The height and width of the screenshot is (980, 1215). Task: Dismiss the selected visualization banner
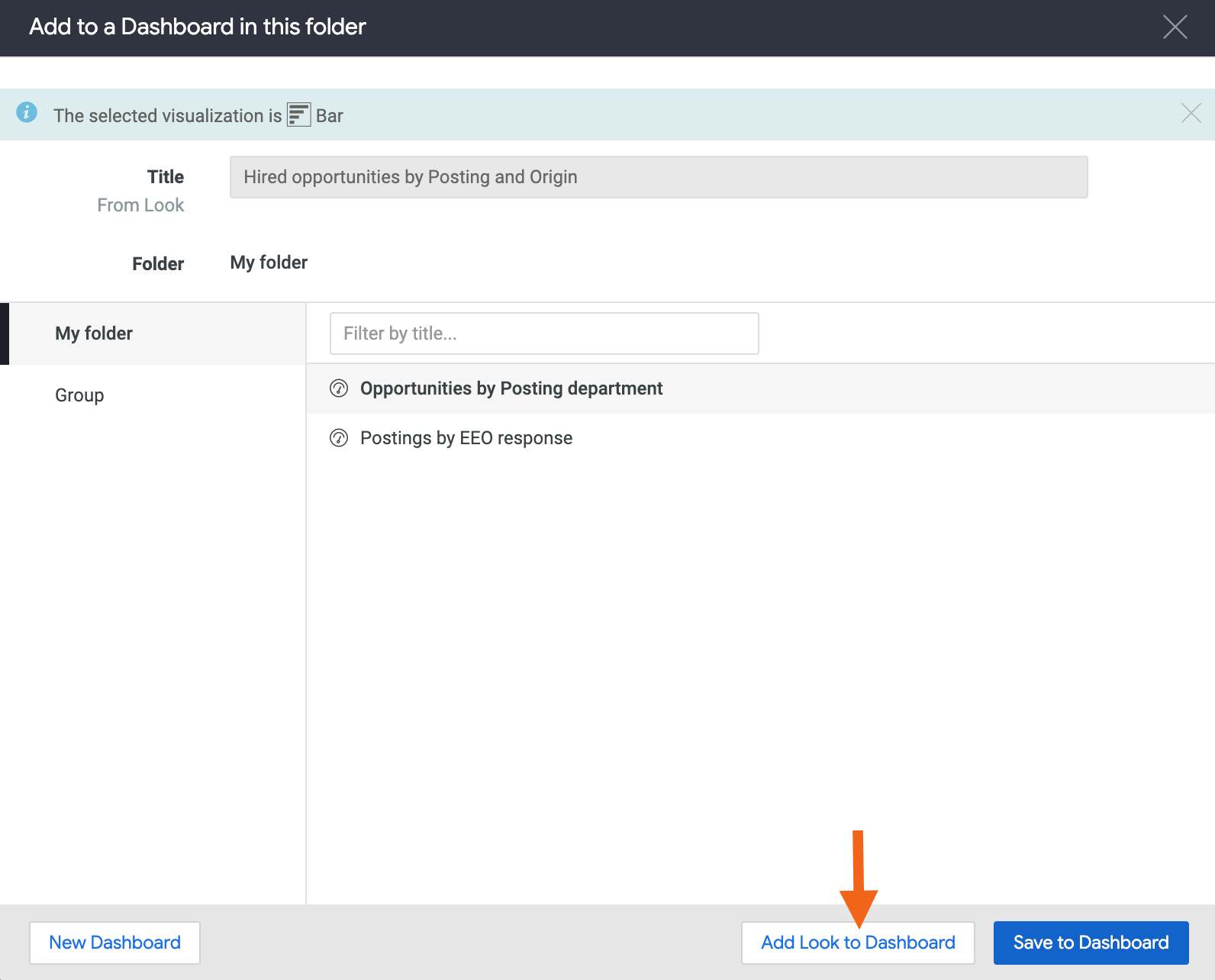coord(1191,114)
